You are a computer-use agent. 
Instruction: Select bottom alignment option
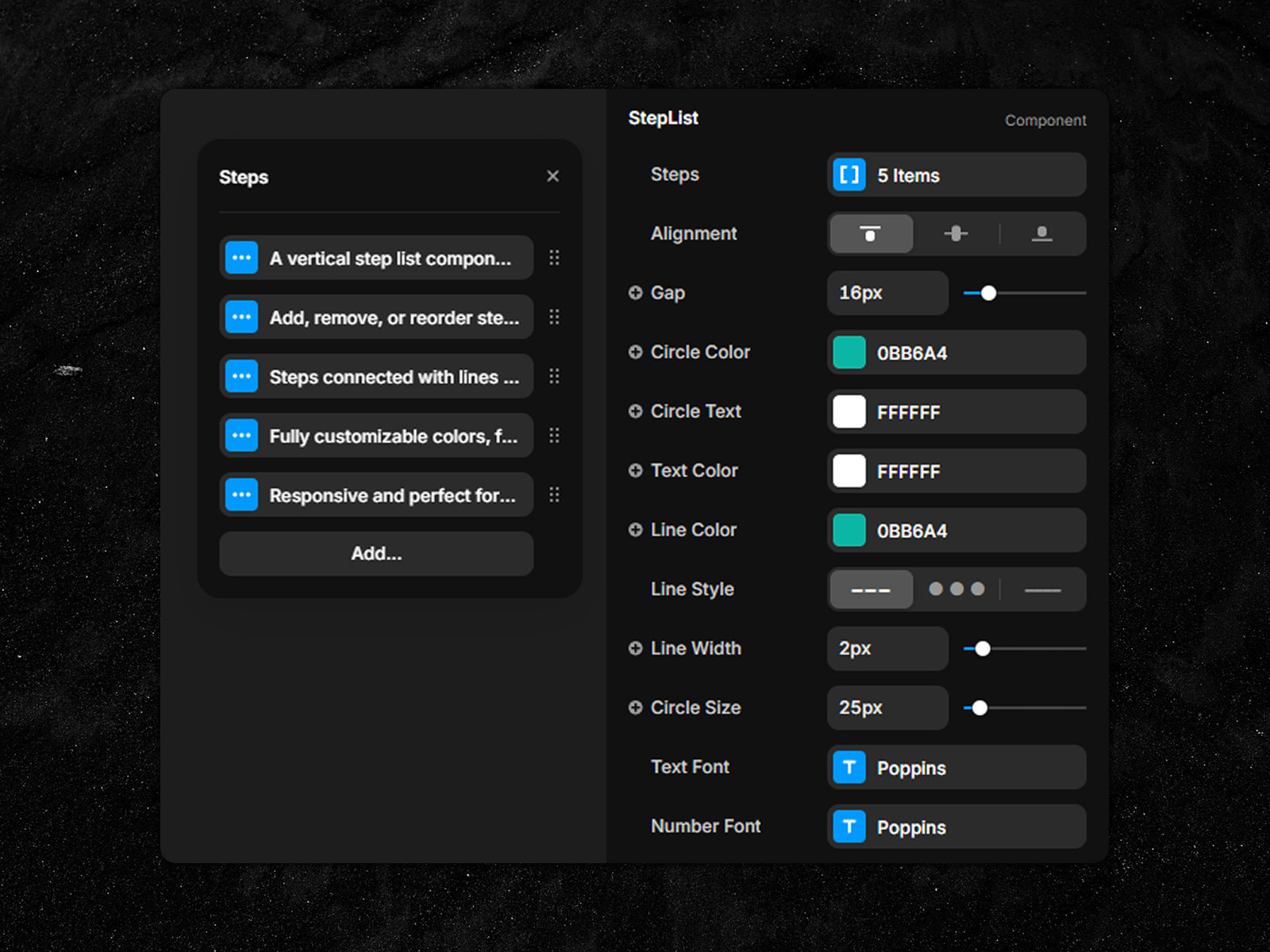1041,234
